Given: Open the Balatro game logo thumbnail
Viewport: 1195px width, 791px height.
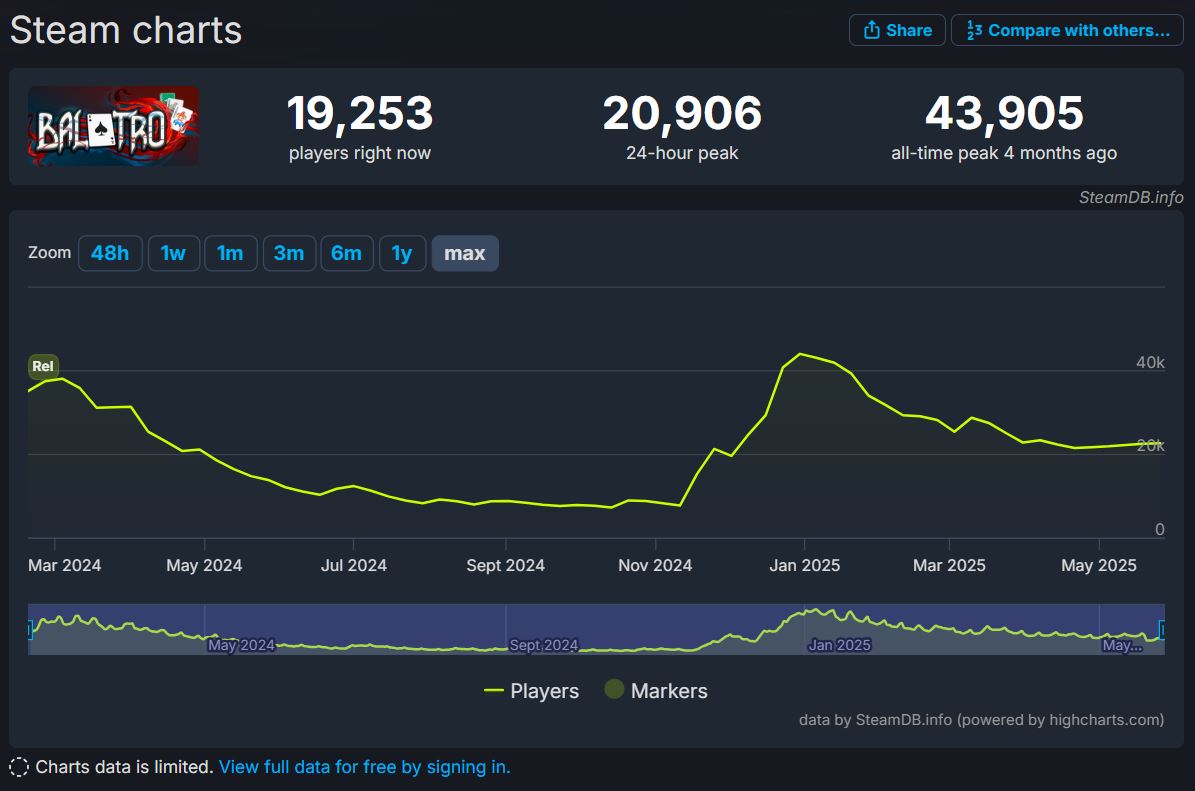Looking at the screenshot, I should coord(114,126).
